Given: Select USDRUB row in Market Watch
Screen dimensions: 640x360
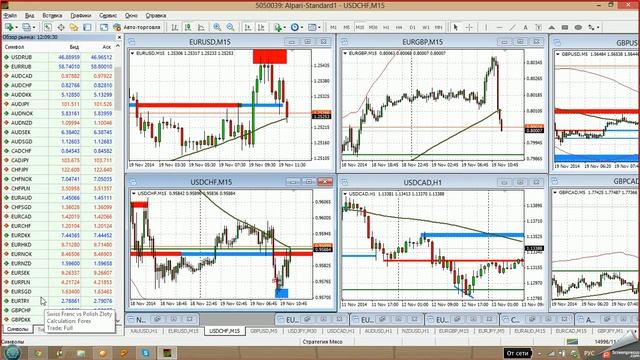Looking at the screenshot, I should [x=58, y=57].
